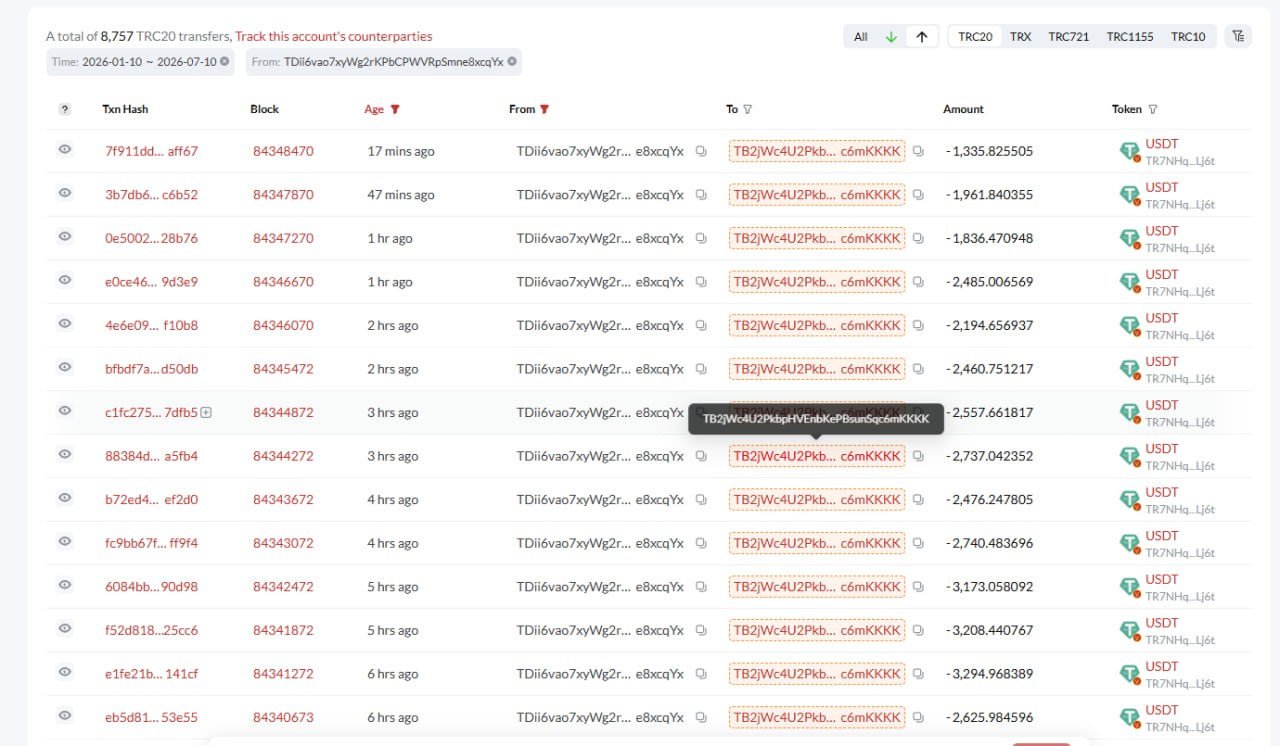Copy To address in 7f911dd...aff67 row
1280x746 pixels.
pyautogui.click(x=918, y=152)
